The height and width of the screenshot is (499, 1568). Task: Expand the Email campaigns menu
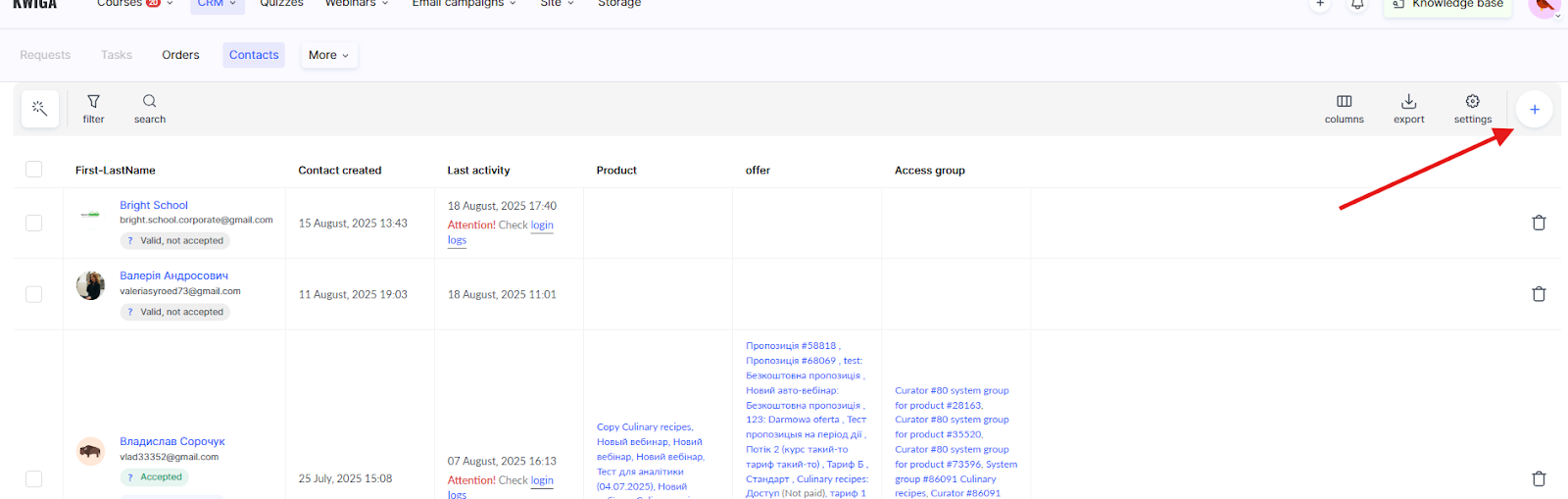(x=464, y=4)
